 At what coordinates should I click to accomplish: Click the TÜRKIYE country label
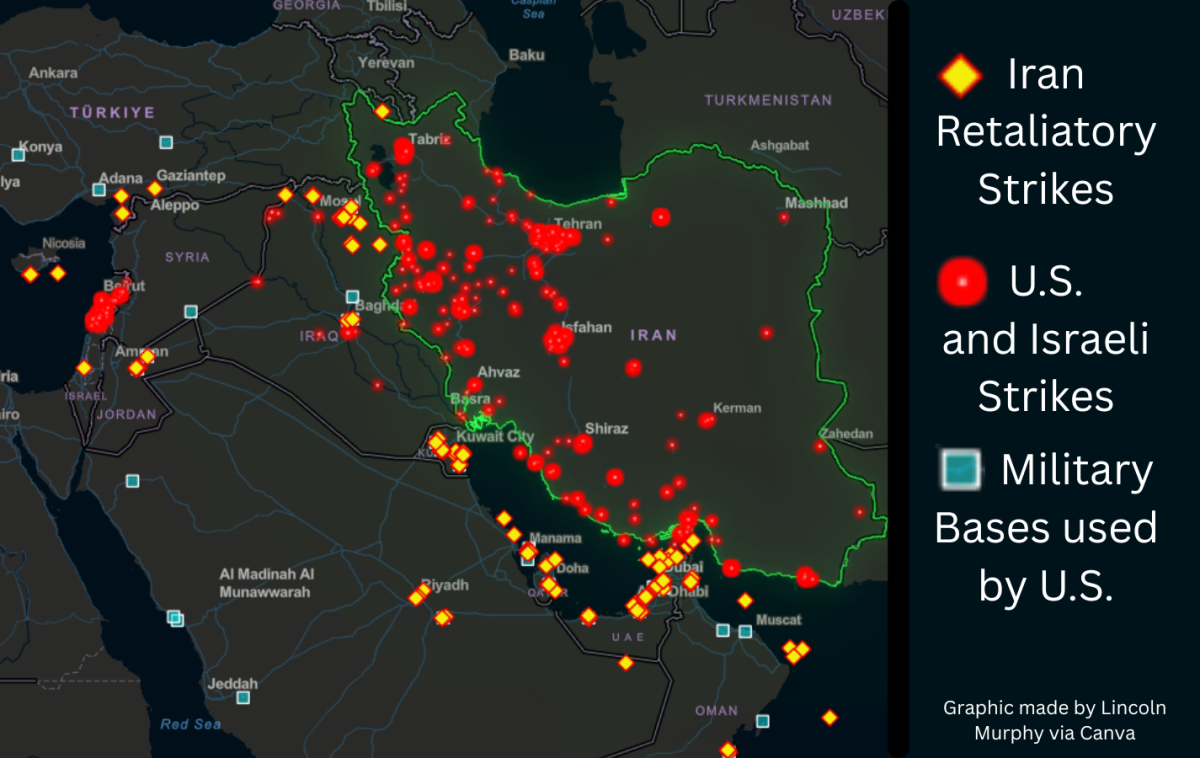click(x=112, y=113)
